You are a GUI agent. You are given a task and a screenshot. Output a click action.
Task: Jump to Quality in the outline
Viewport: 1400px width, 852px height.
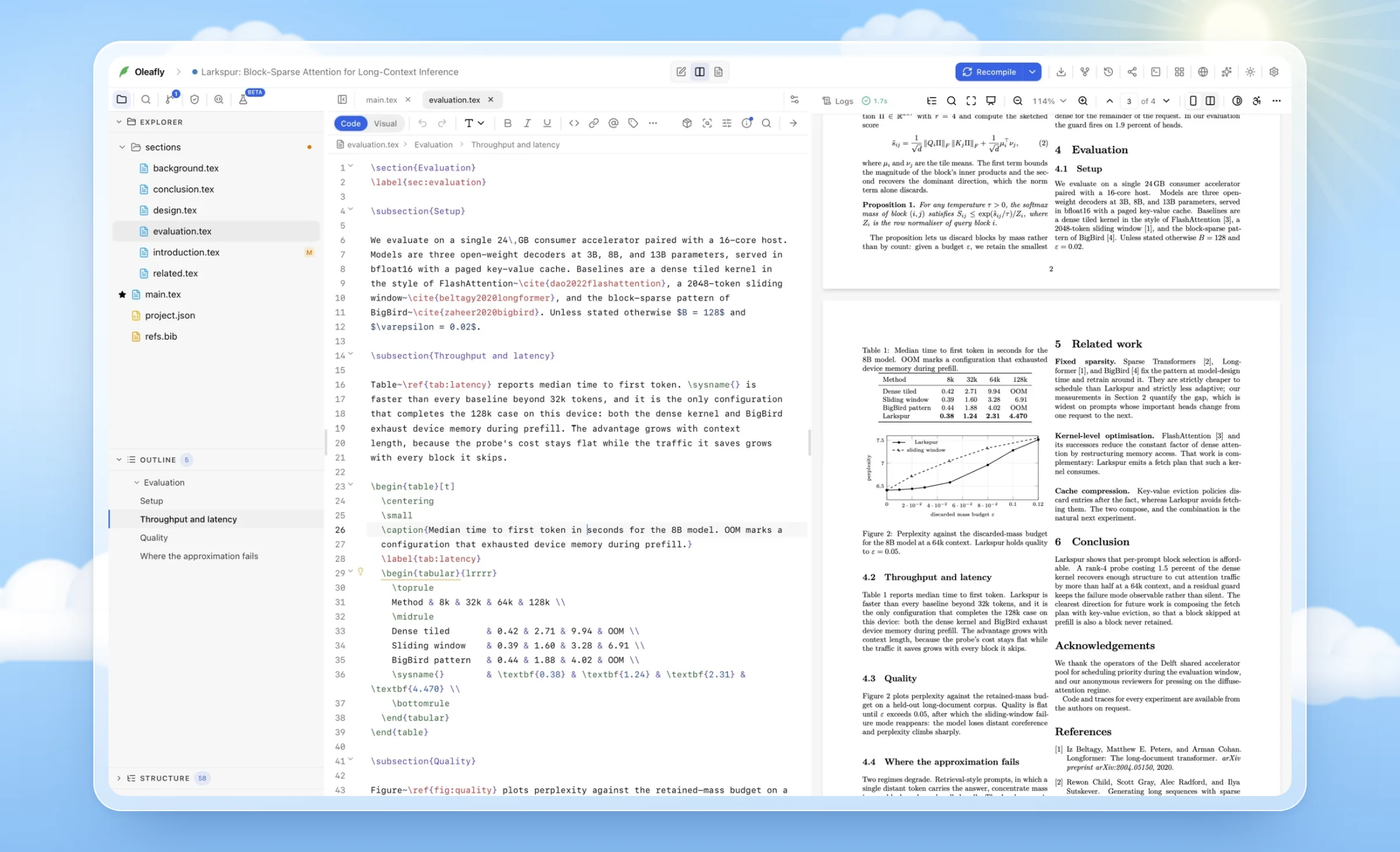(154, 537)
